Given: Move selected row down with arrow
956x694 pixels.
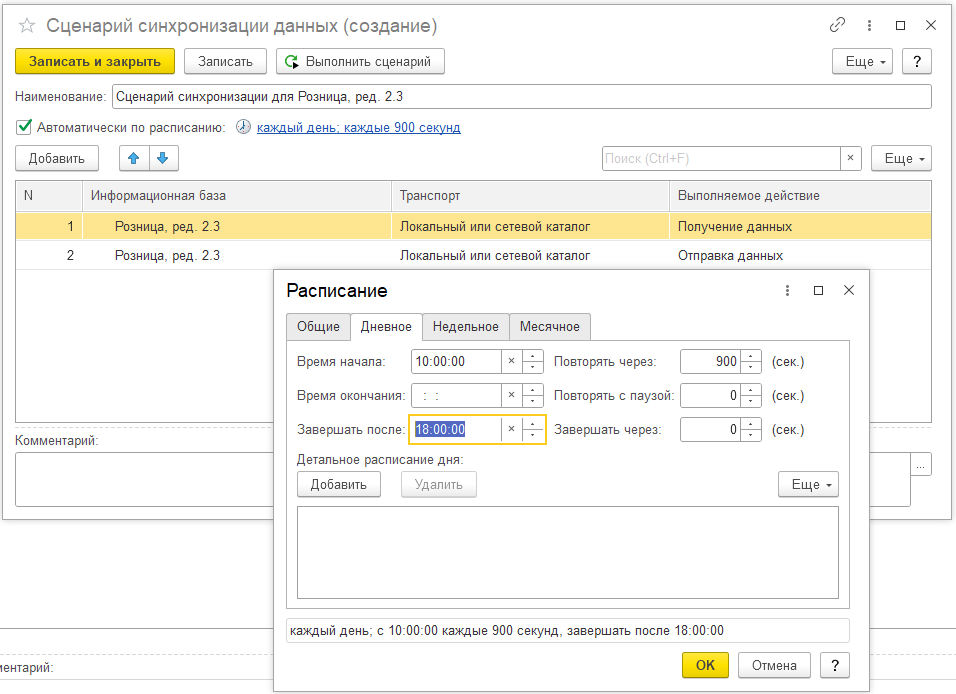Looking at the screenshot, I should point(162,158).
